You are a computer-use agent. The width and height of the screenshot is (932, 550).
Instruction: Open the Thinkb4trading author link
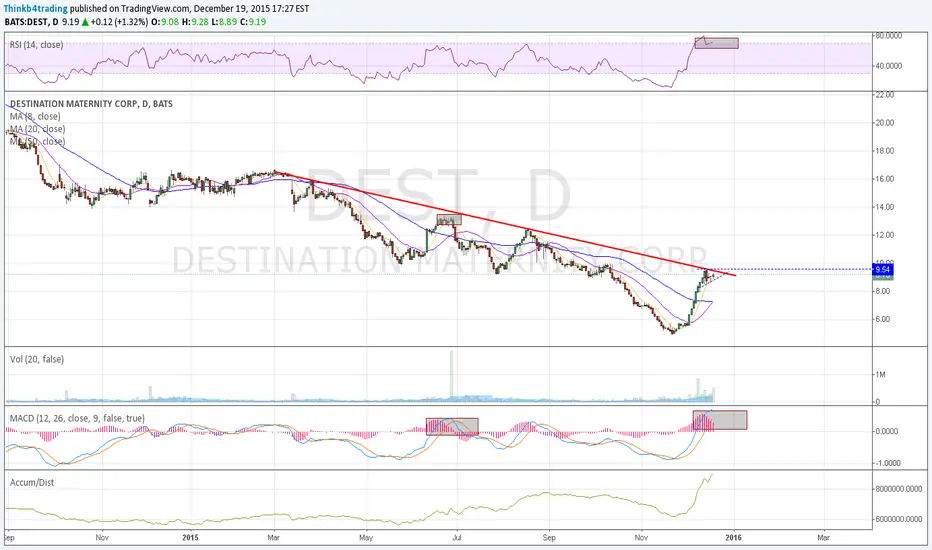point(36,9)
